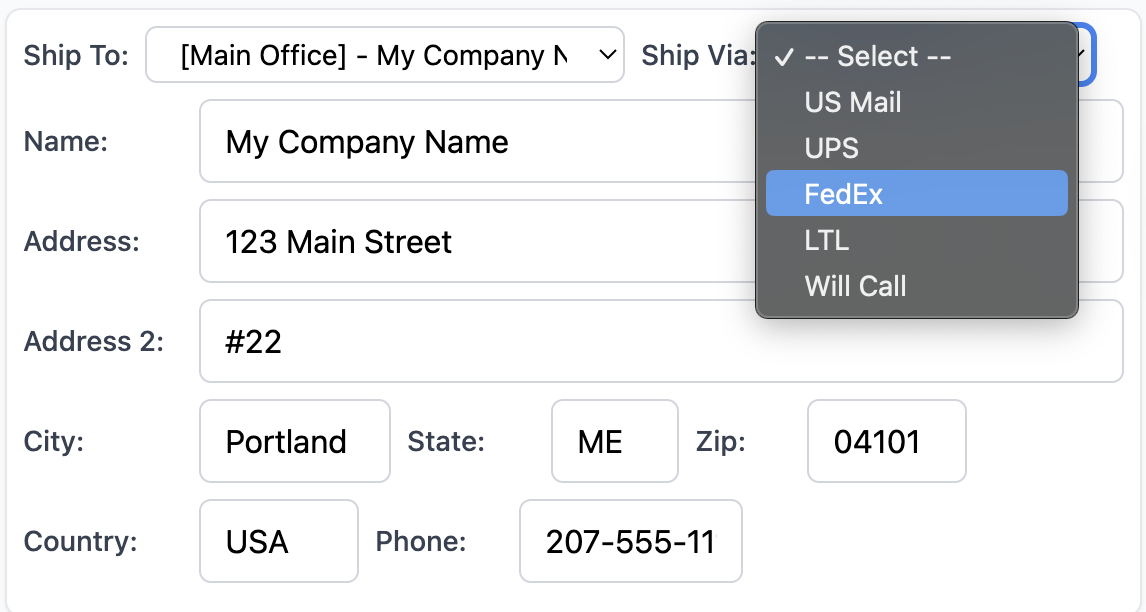Click the Address 2 field containing #22
1146x612 pixels.
(660, 342)
